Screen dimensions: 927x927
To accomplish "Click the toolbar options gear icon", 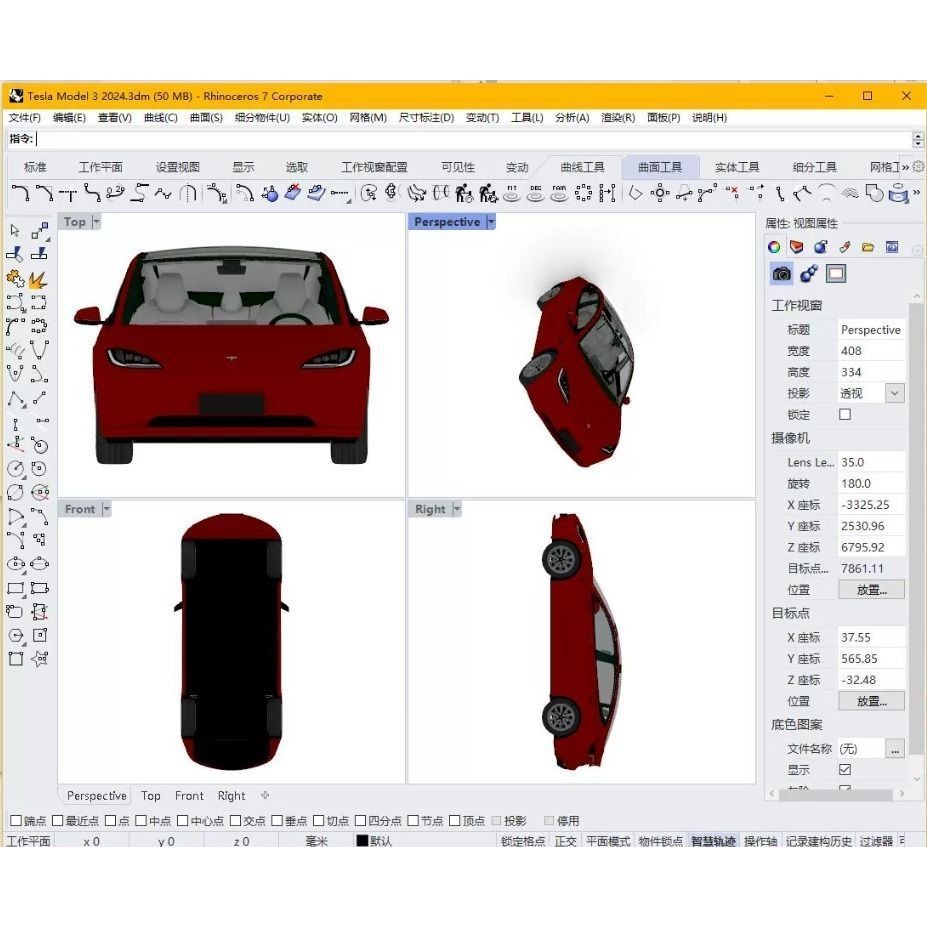I will tap(918, 167).
